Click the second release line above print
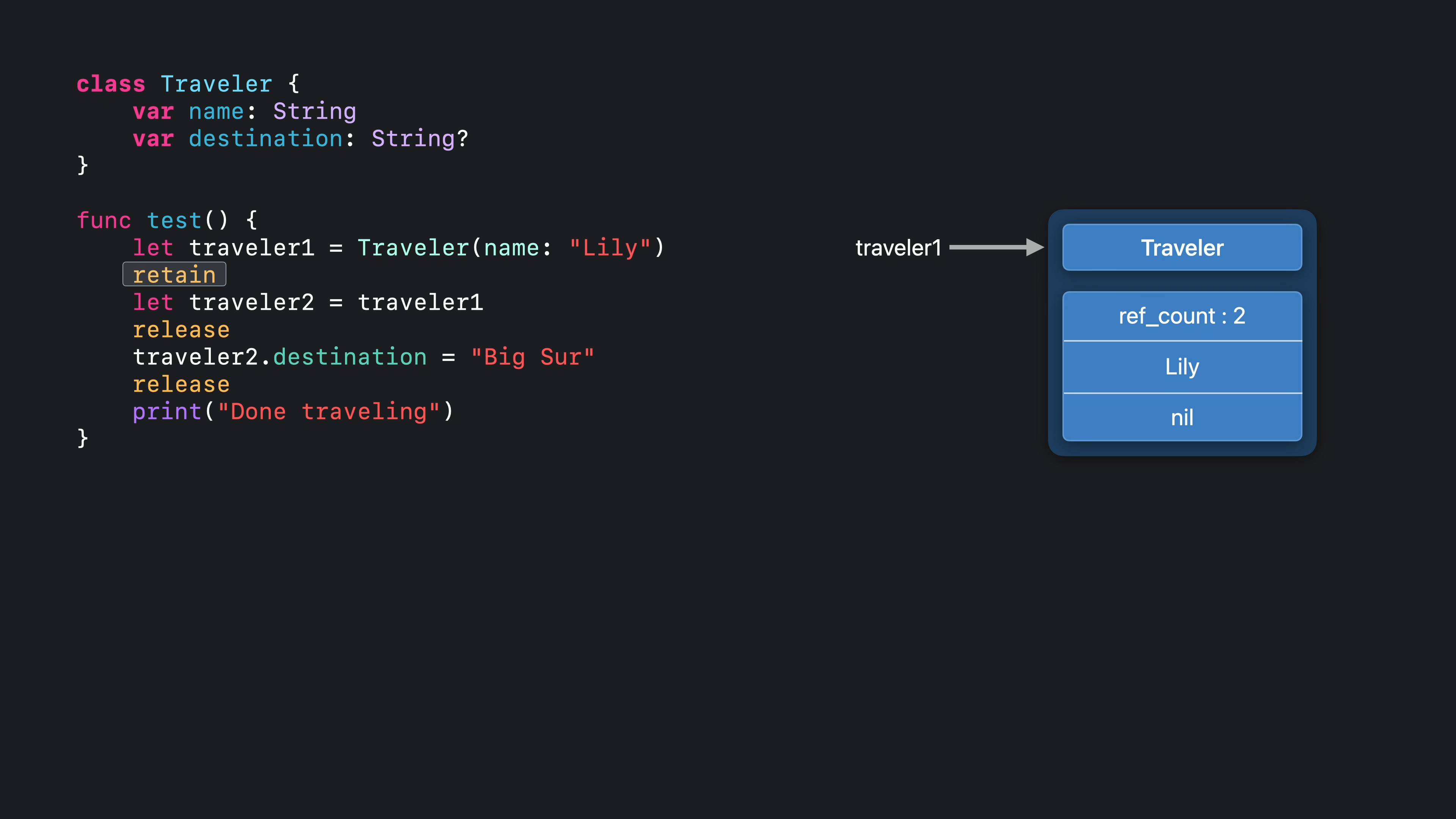This screenshot has width=1456, height=819. [x=181, y=384]
